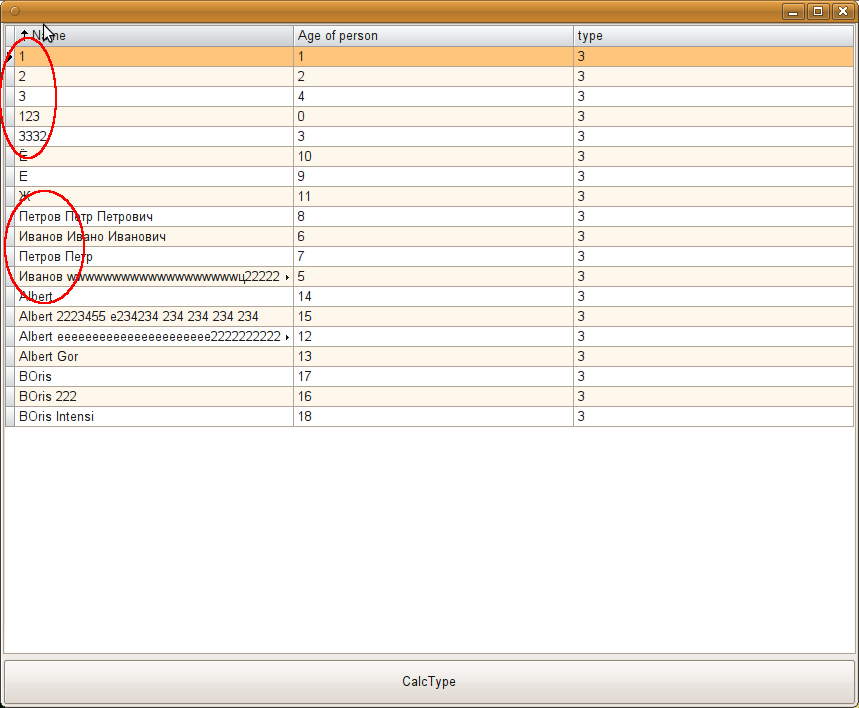Click the Age of person column header
The image size is (859, 708).
[x=433, y=36]
